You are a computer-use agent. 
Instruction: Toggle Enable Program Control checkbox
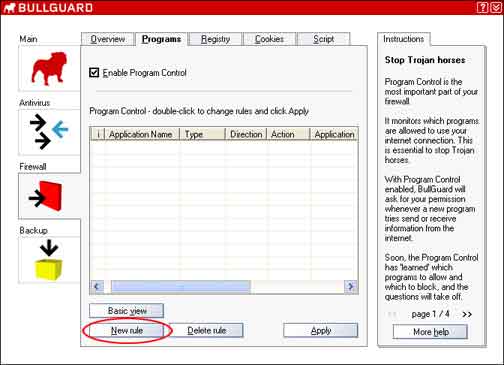click(94, 72)
